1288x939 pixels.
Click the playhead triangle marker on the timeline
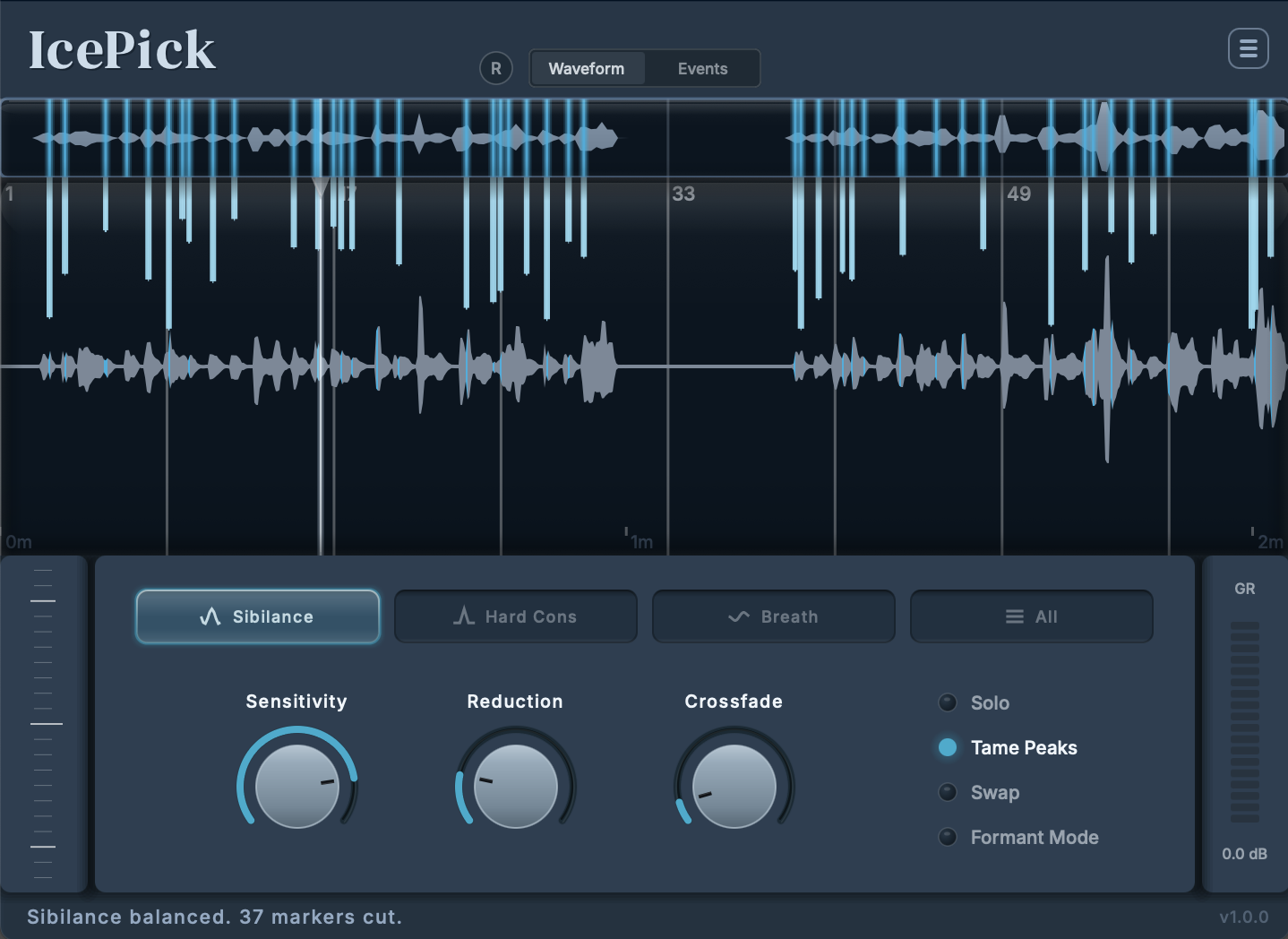(320, 187)
